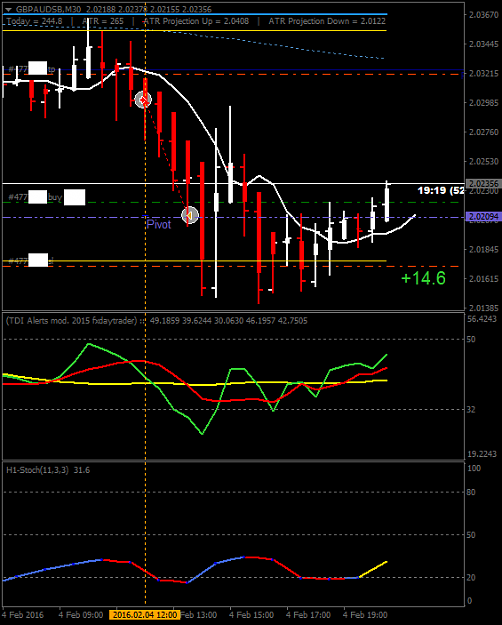Click the 'ATR = 265' label
The height and width of the screenshot is (625, 502).
point(102,21)
